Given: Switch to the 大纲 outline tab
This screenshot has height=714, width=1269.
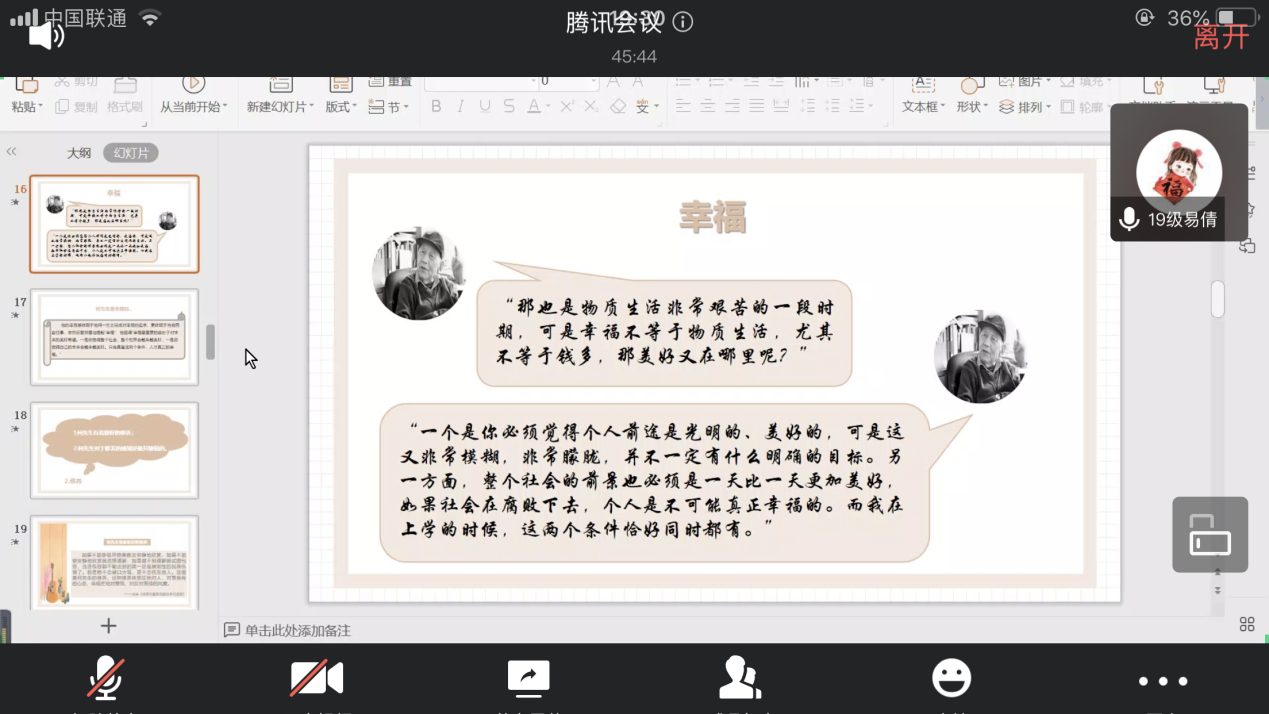Looking at the screenshot, I should 79,153.
